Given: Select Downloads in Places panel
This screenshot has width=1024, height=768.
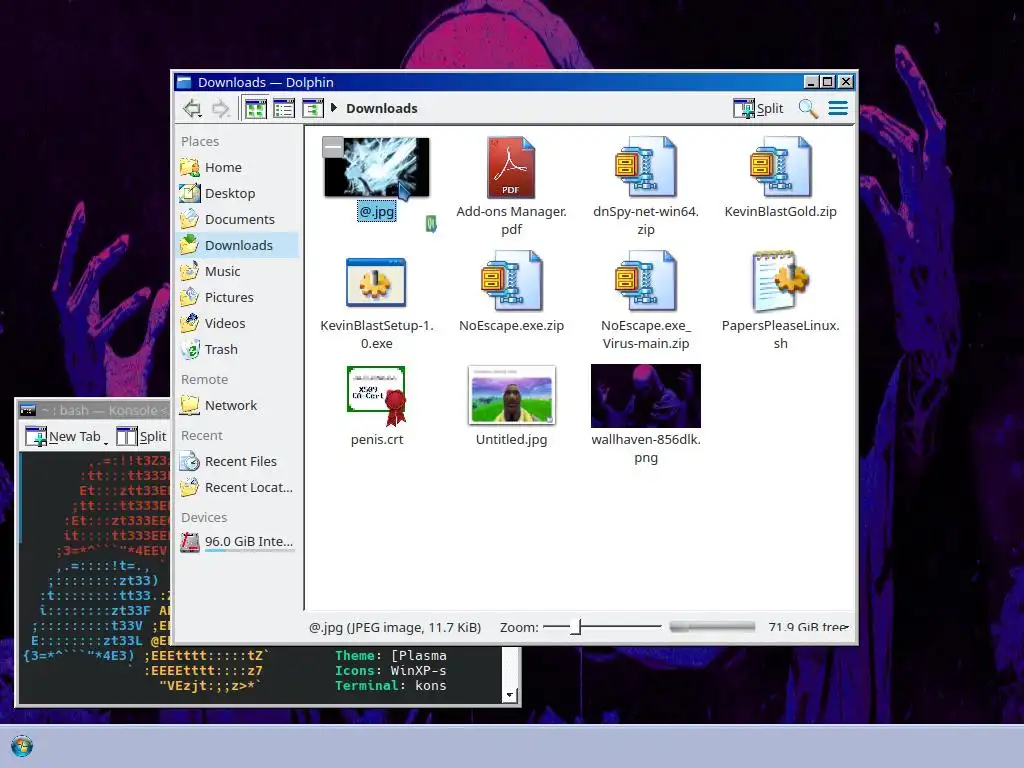Looking at the screenshot, I should pos(238,246).
